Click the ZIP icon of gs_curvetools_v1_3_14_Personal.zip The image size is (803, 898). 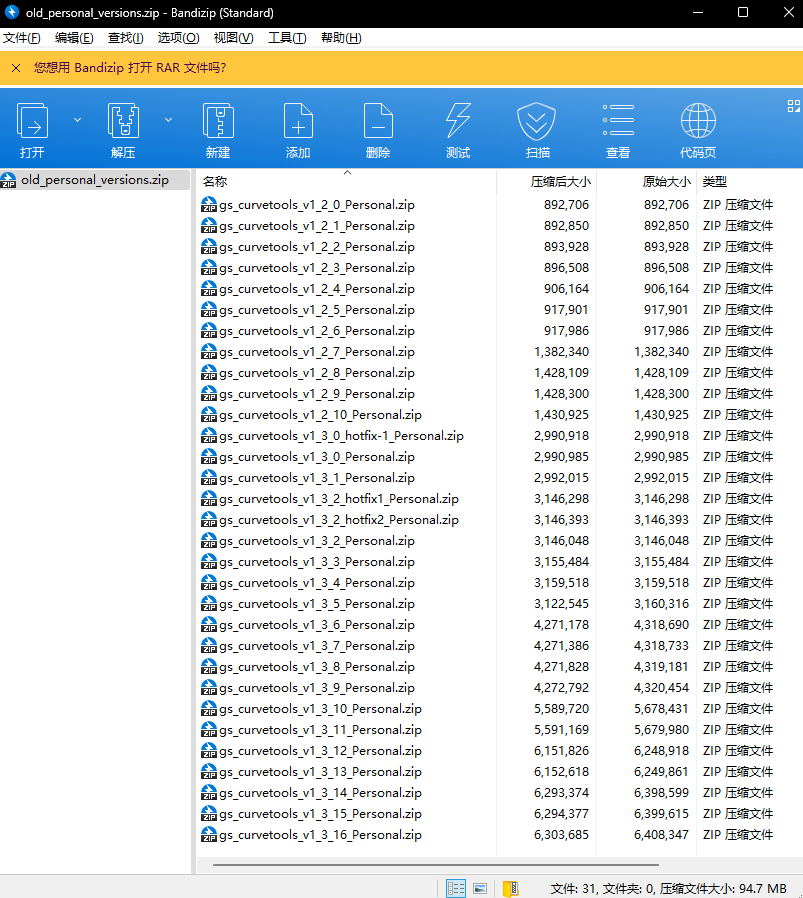tap(209, 793)
